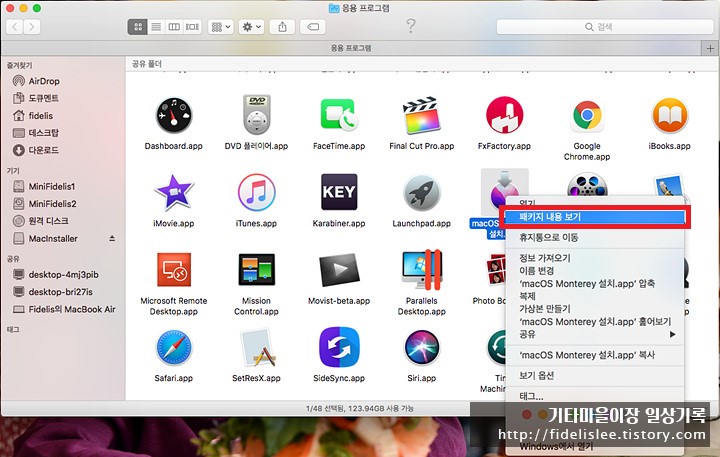Choose 패키지 내용 보기 in context menu
Screen dimensions: 720x457
coord(595,217)
